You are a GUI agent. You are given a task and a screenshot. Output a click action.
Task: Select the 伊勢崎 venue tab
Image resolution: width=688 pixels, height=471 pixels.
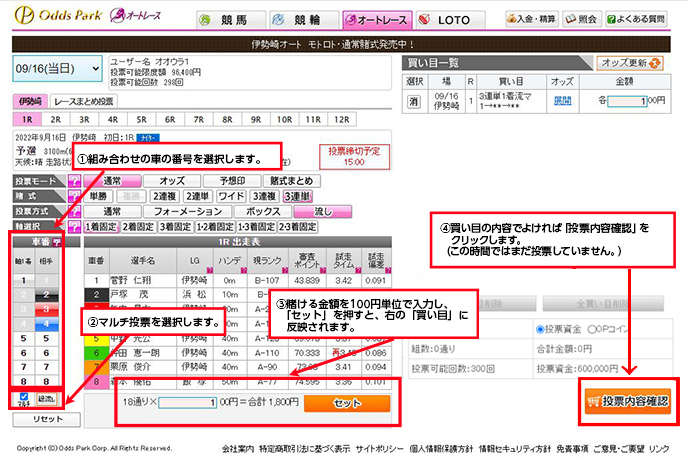30,101
